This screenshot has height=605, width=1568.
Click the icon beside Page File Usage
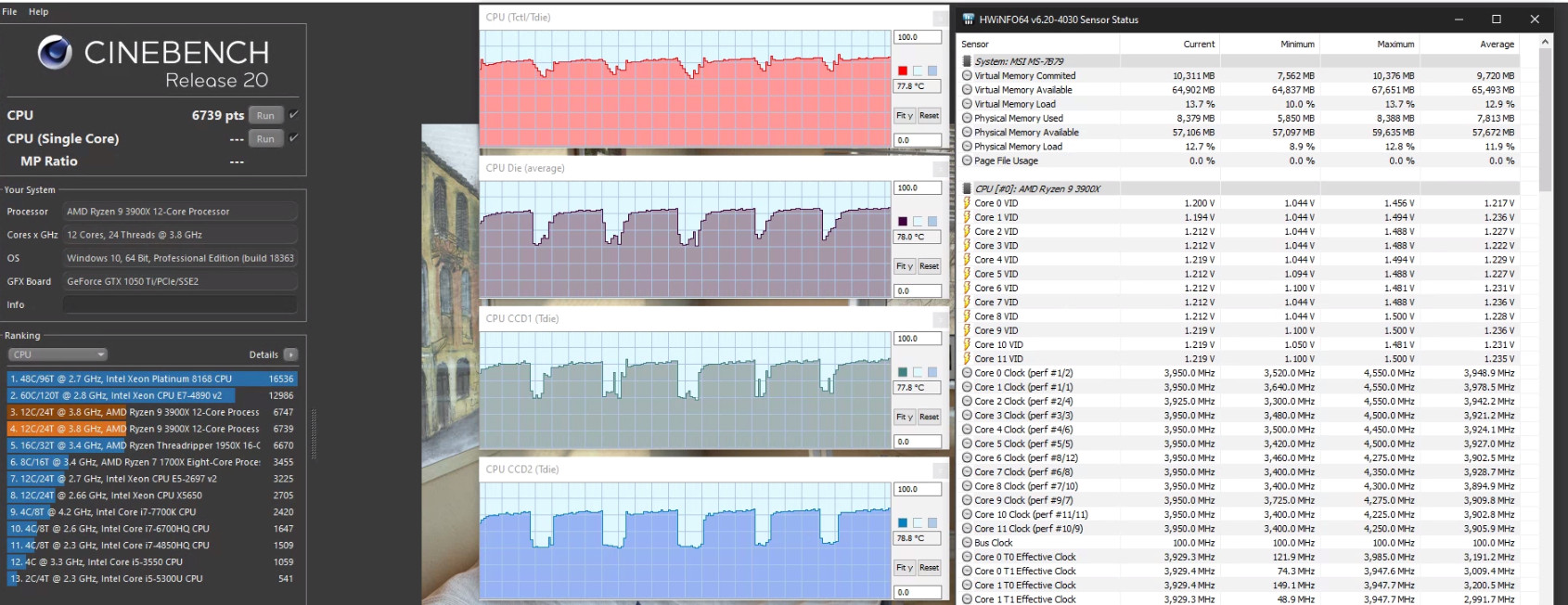coord(967,161)
